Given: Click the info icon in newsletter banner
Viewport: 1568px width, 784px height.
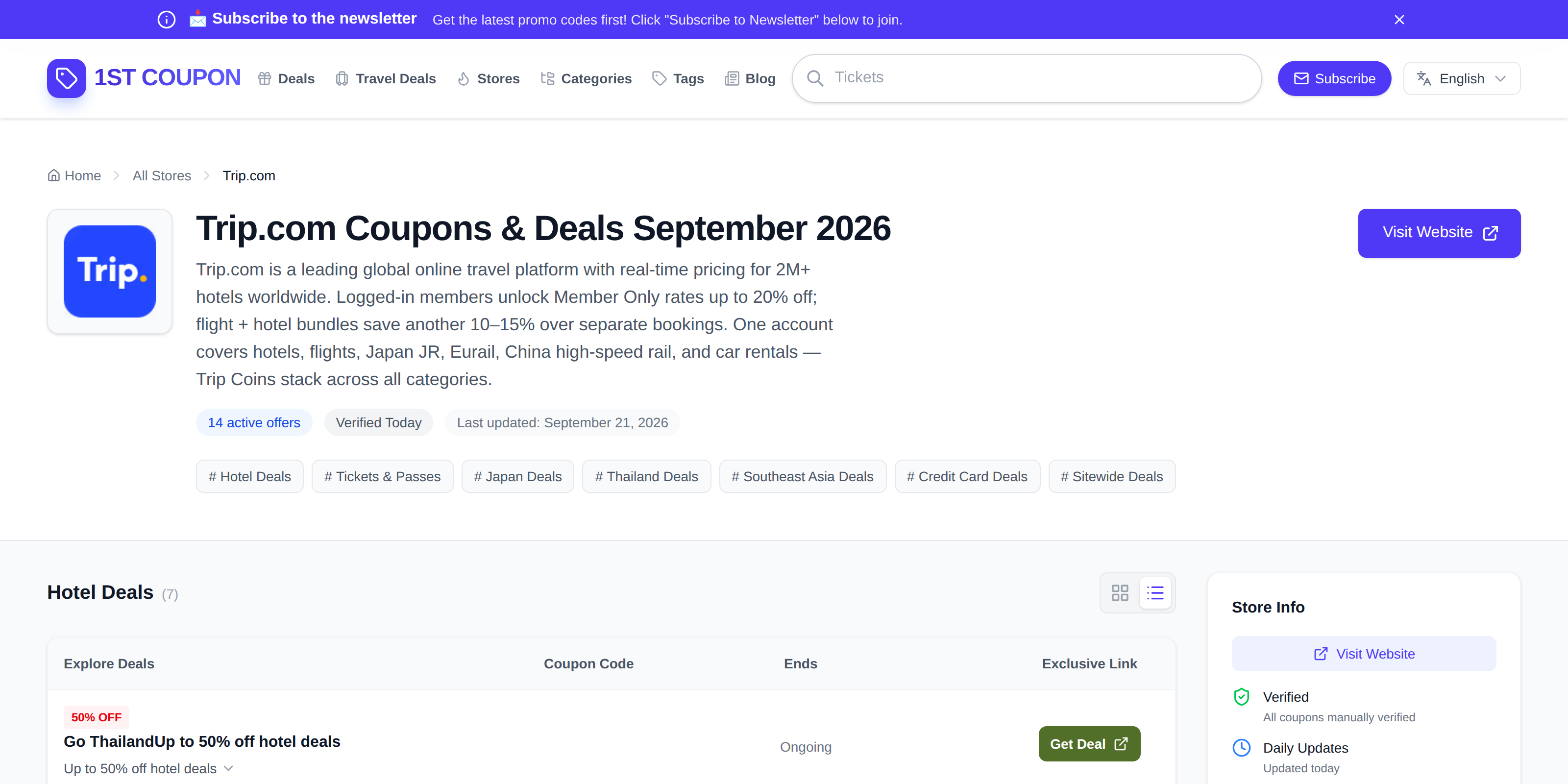Looking at the screenshot, I should click(x=166, y=20).
